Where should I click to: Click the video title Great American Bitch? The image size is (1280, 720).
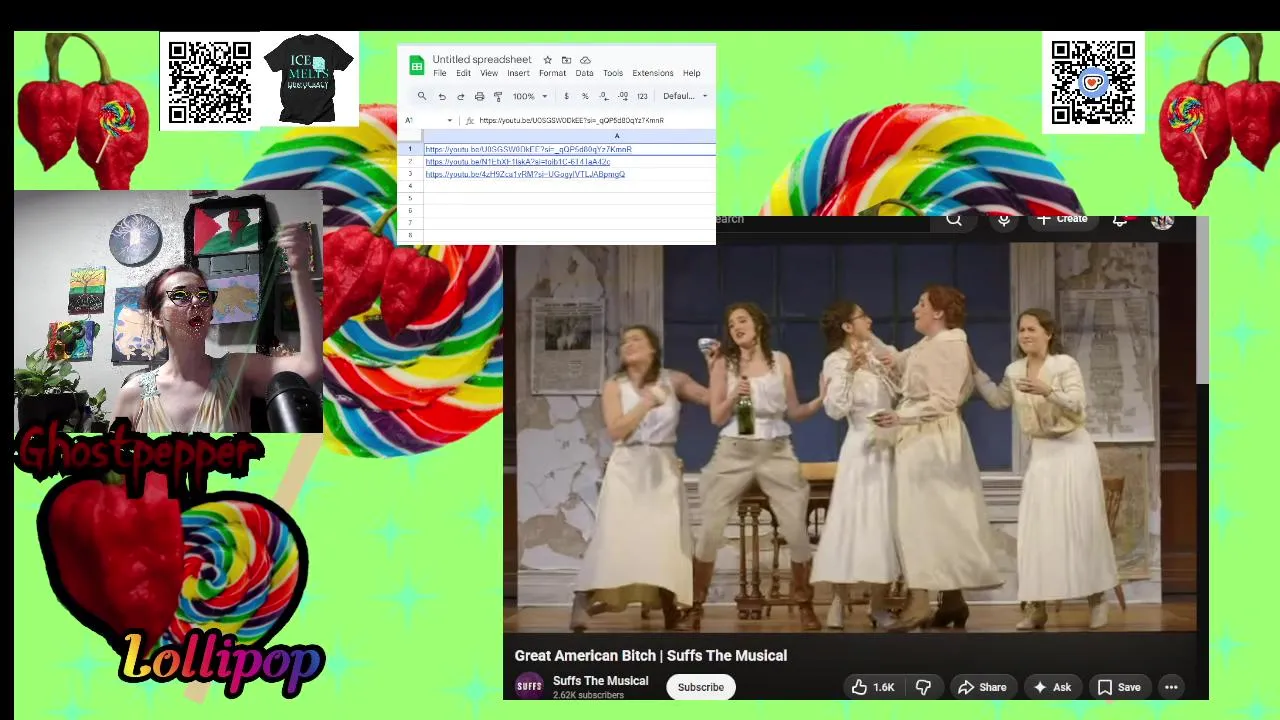tap(651, 656)
